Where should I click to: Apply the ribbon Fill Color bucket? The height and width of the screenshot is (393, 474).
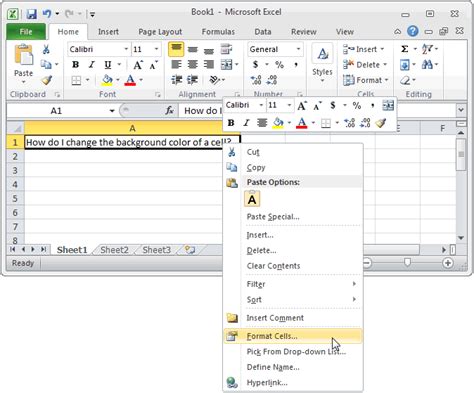point(107,80)
